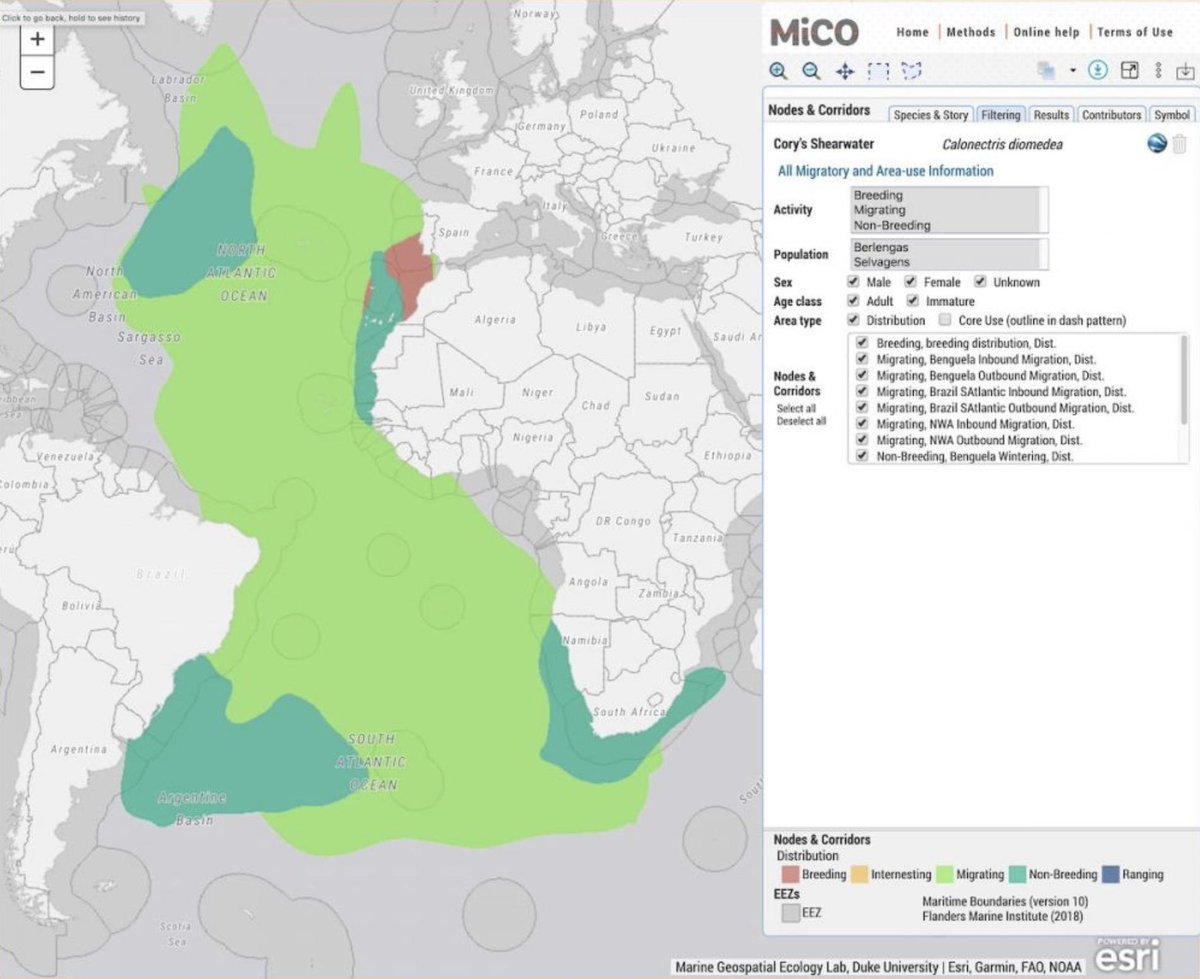Click the circular download icon
Screen dimensions: 1200x979
tap(1098, 70)
